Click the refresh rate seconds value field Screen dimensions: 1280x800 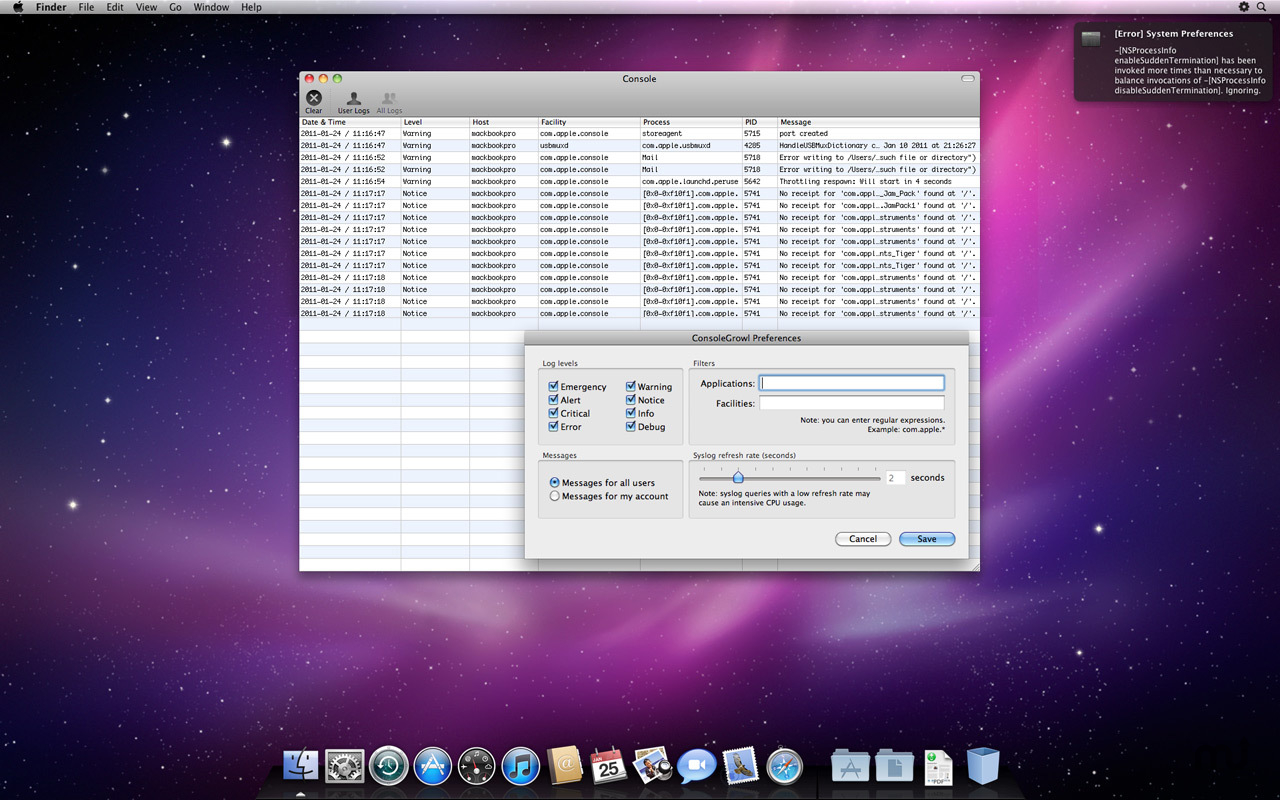tap(895, 478)
